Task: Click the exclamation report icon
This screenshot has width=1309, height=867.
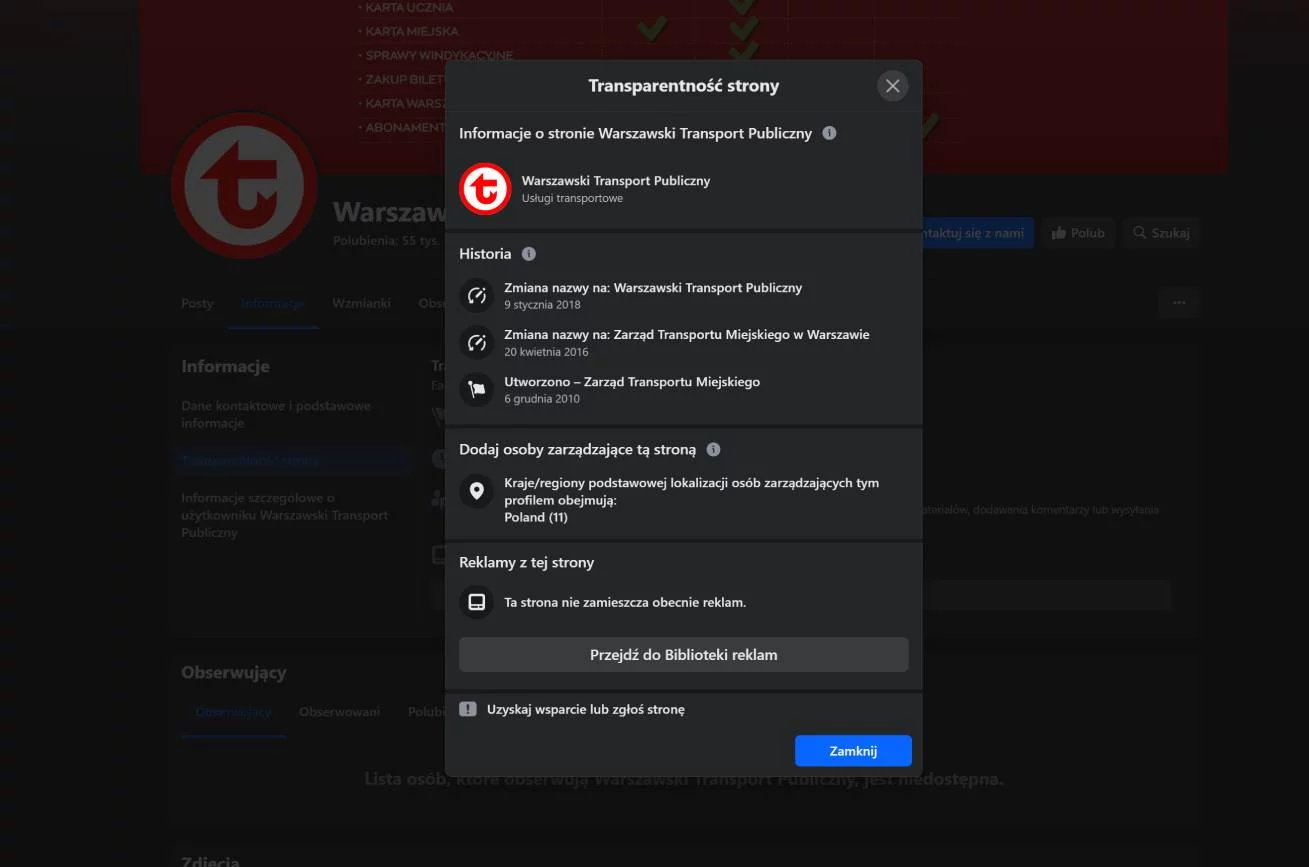Action: (x=467, y=709)
